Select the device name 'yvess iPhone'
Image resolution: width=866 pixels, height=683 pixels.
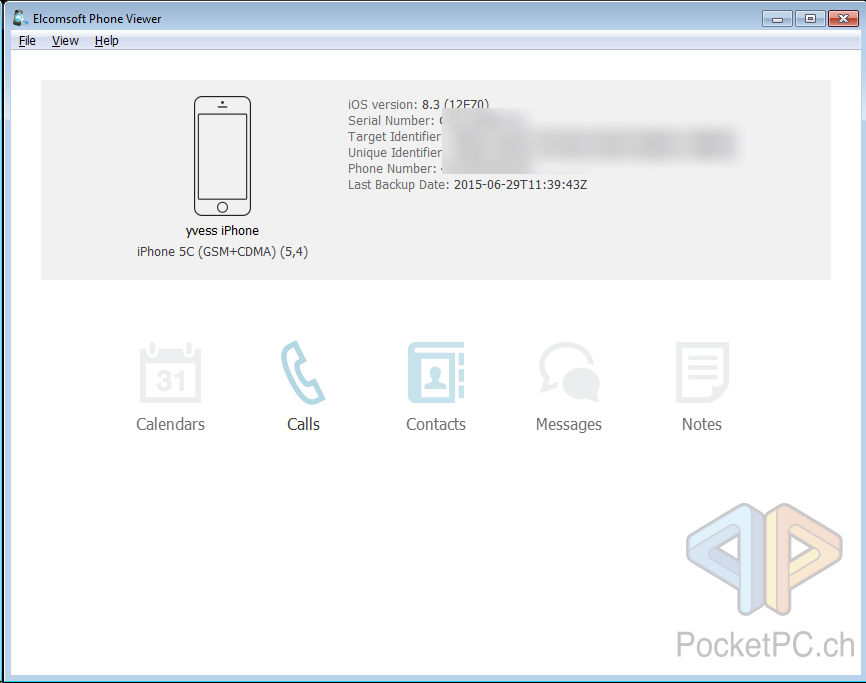tap(222, 231)
